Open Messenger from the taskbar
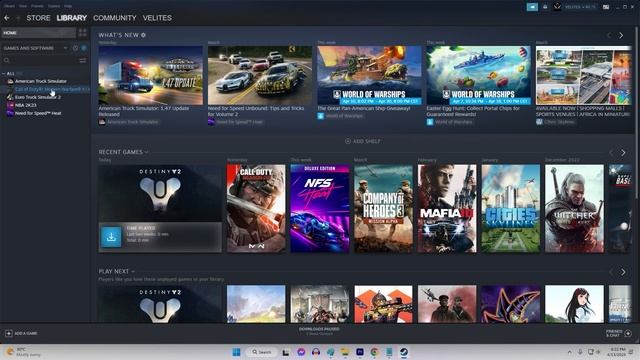The width and height of the screenshot is (640, 360). pos(301,352)
